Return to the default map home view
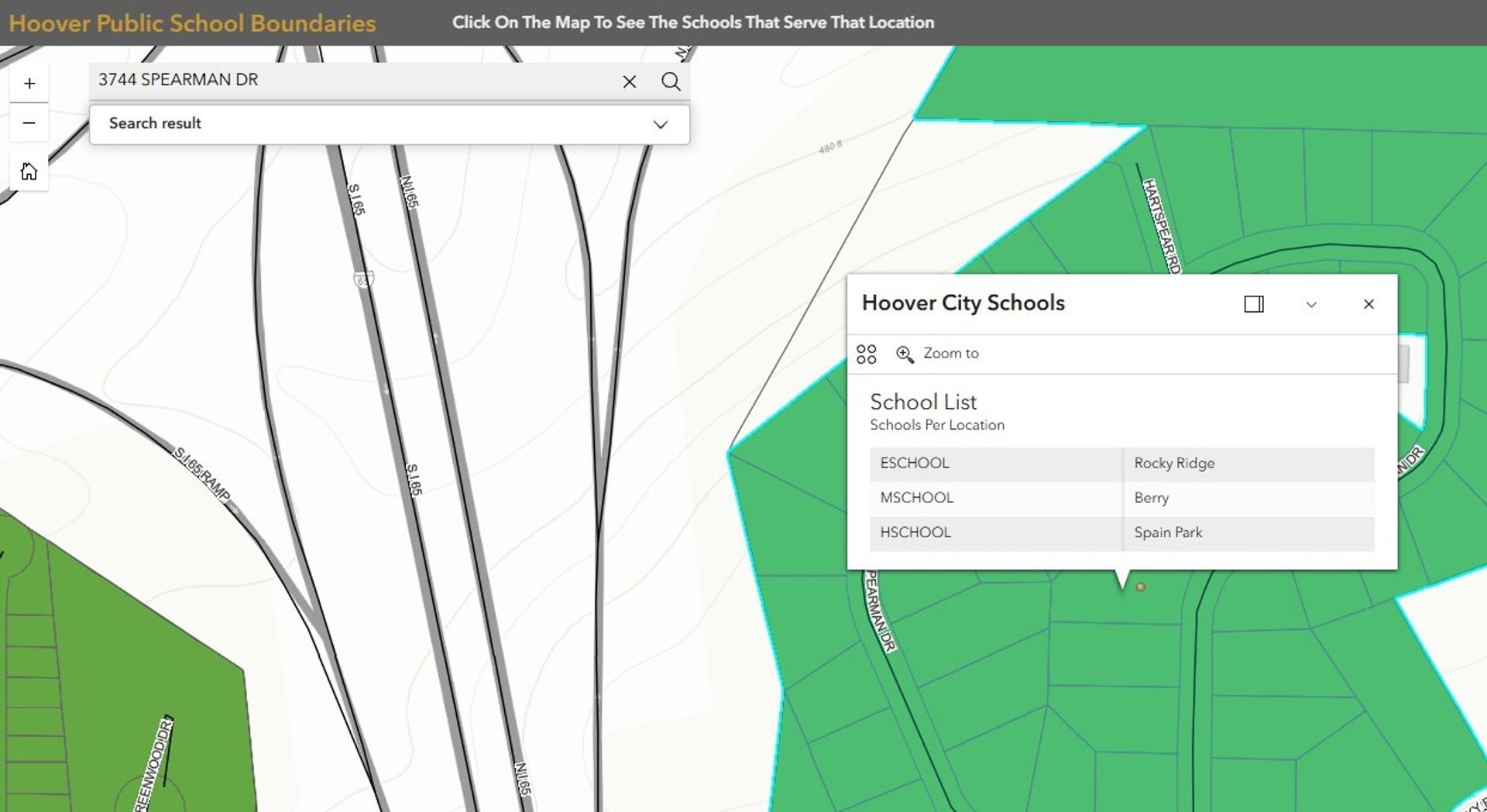Viewport: 1487px width, 812px height. 29,171
